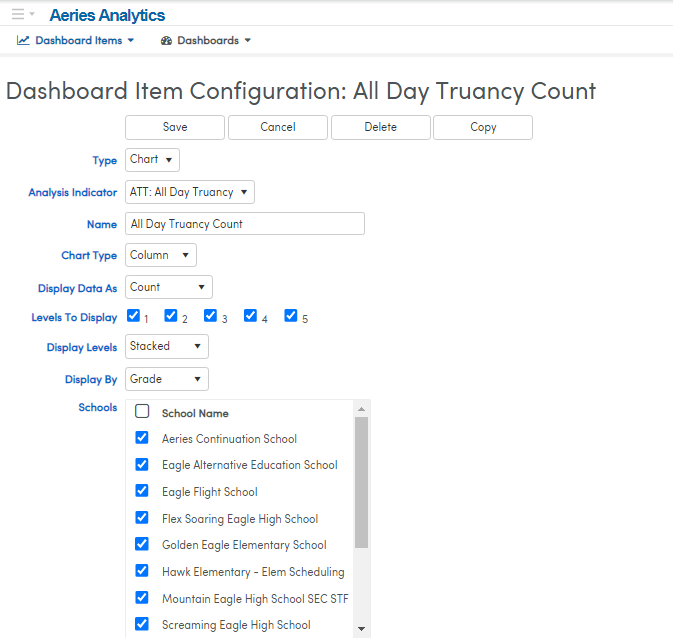Viewport: 673px width, 638px height.
Task: Click the Dashboards gauge icon
Action: point(167,40)
